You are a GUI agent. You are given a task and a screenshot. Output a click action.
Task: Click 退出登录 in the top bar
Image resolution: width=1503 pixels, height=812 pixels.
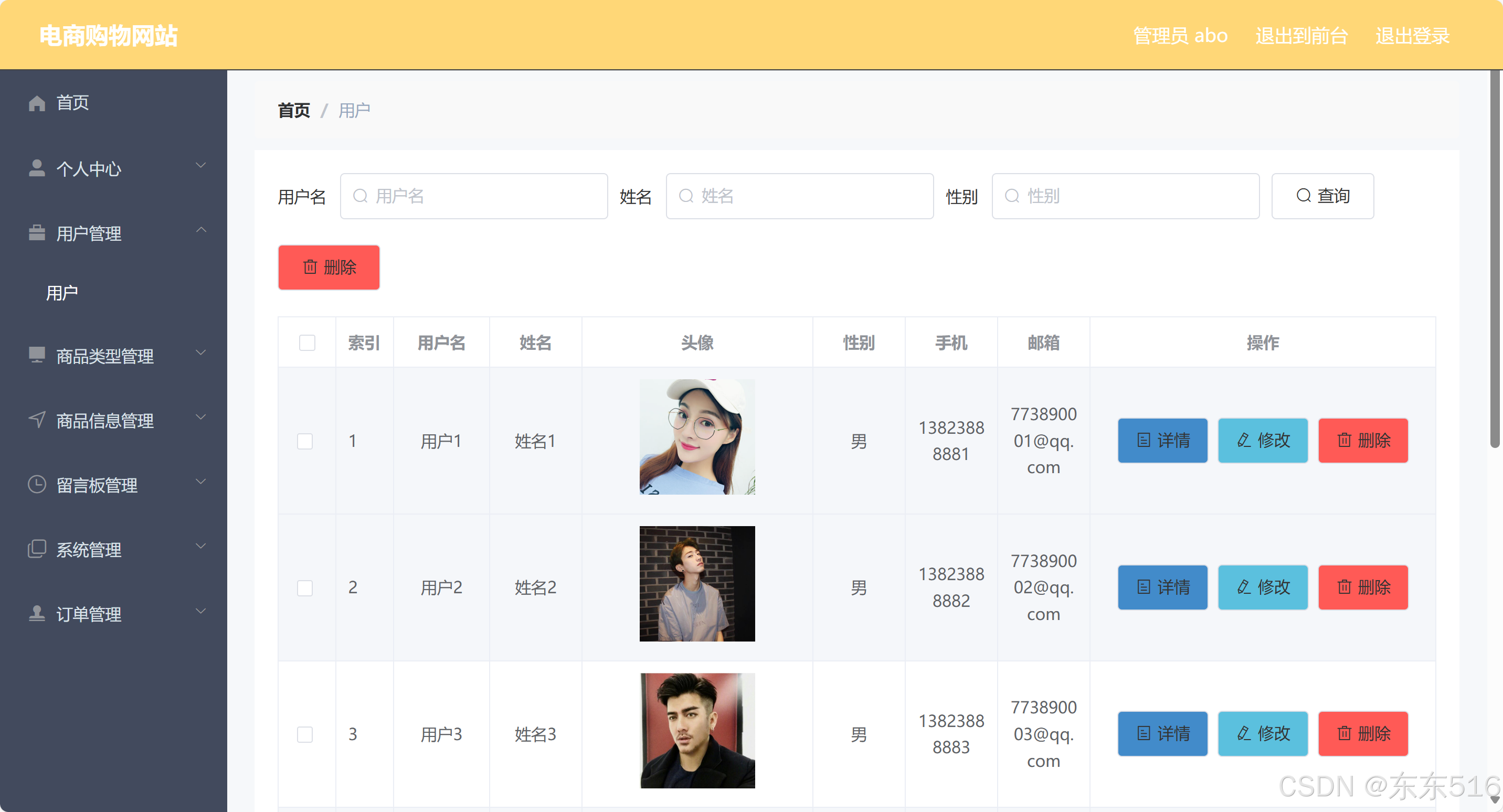pos(1412,36)
